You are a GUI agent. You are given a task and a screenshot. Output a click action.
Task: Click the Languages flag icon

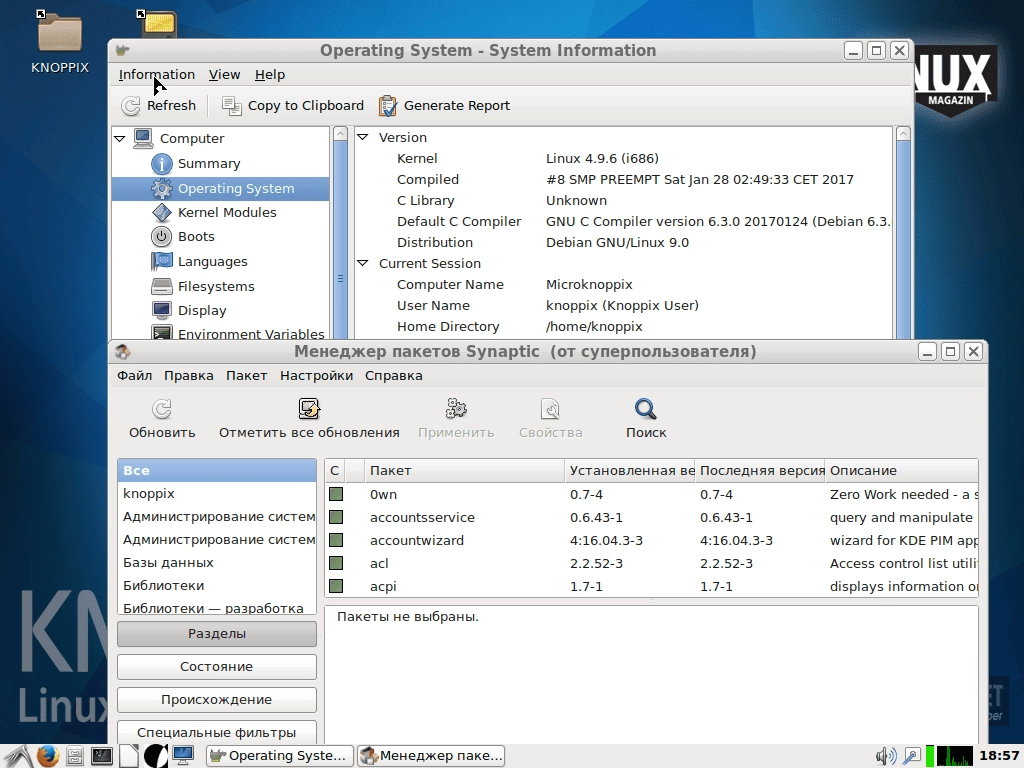[161, 261]
